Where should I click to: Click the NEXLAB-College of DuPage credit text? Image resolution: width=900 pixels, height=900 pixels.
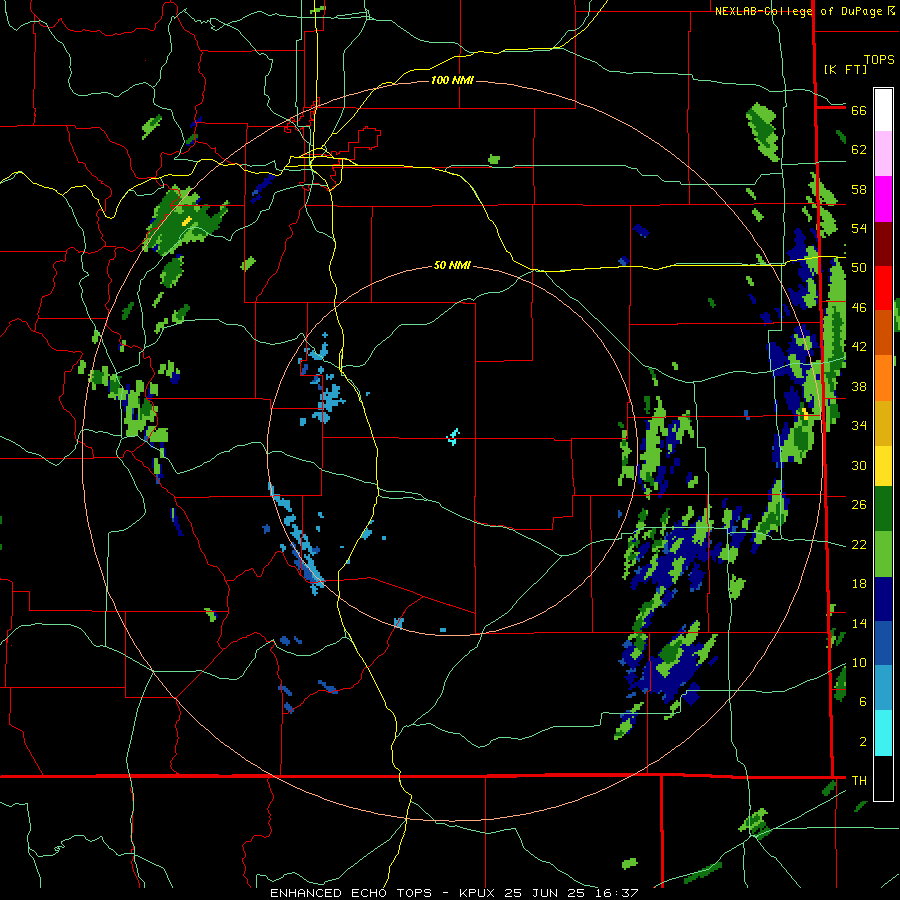pyautogui.click(x=800, y=11)
